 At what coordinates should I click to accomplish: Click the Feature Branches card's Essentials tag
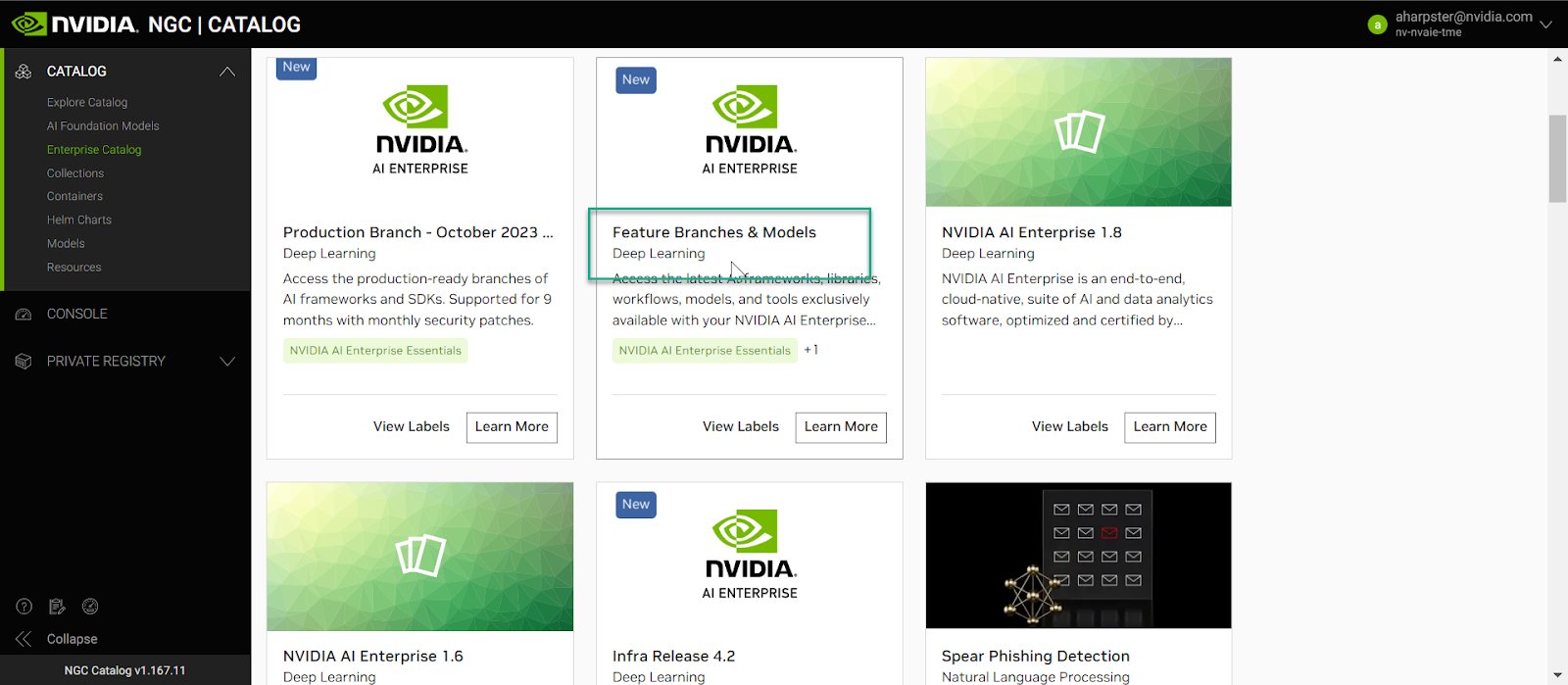[705, 351]
